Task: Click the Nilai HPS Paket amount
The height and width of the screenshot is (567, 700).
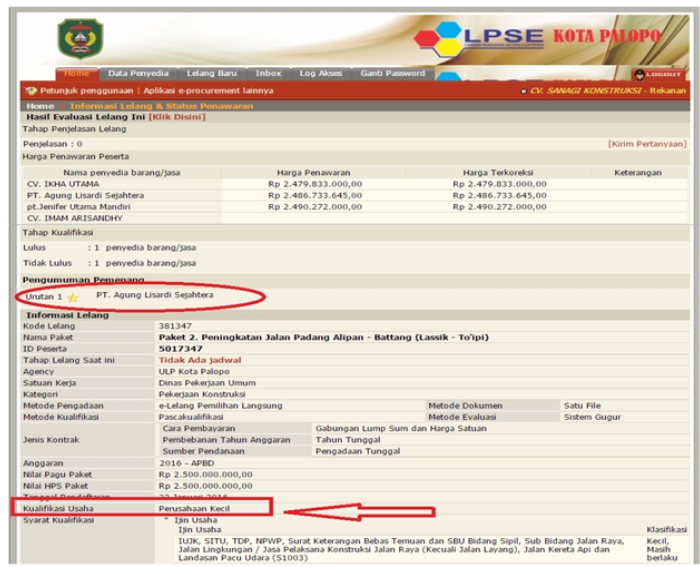Action: coord(205,486)
